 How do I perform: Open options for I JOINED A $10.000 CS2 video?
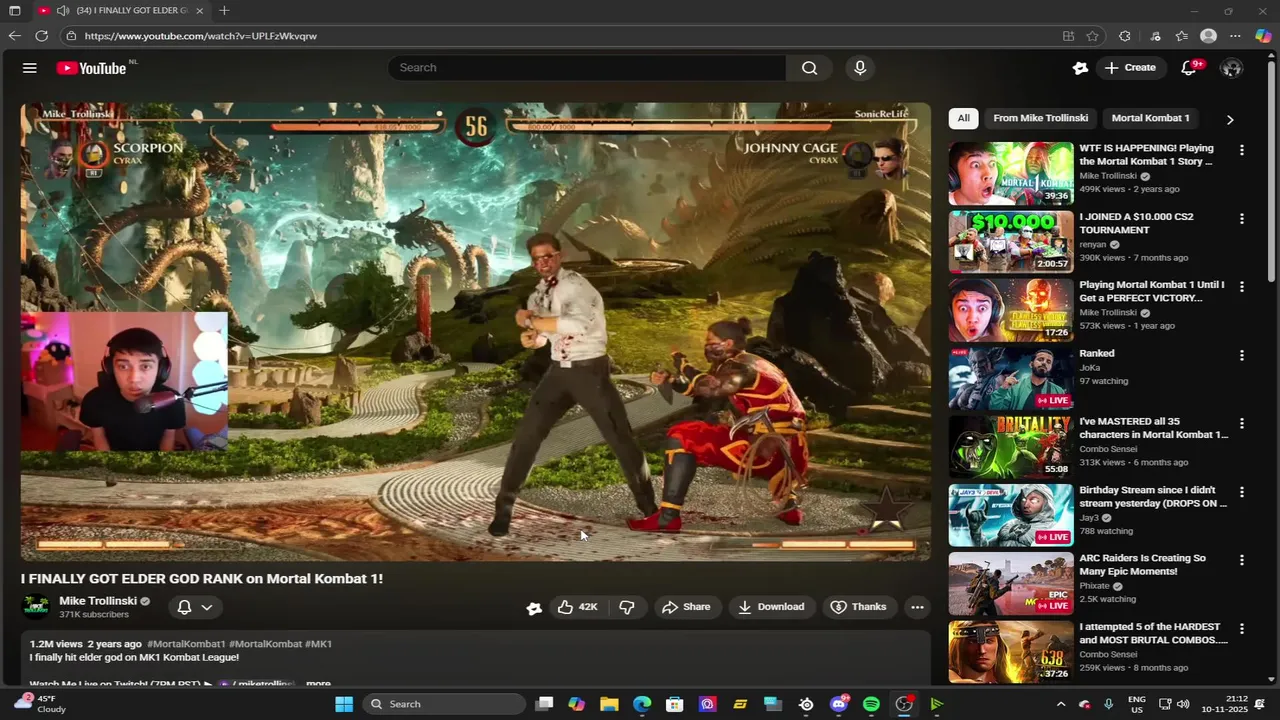(x=1241, y=218)
